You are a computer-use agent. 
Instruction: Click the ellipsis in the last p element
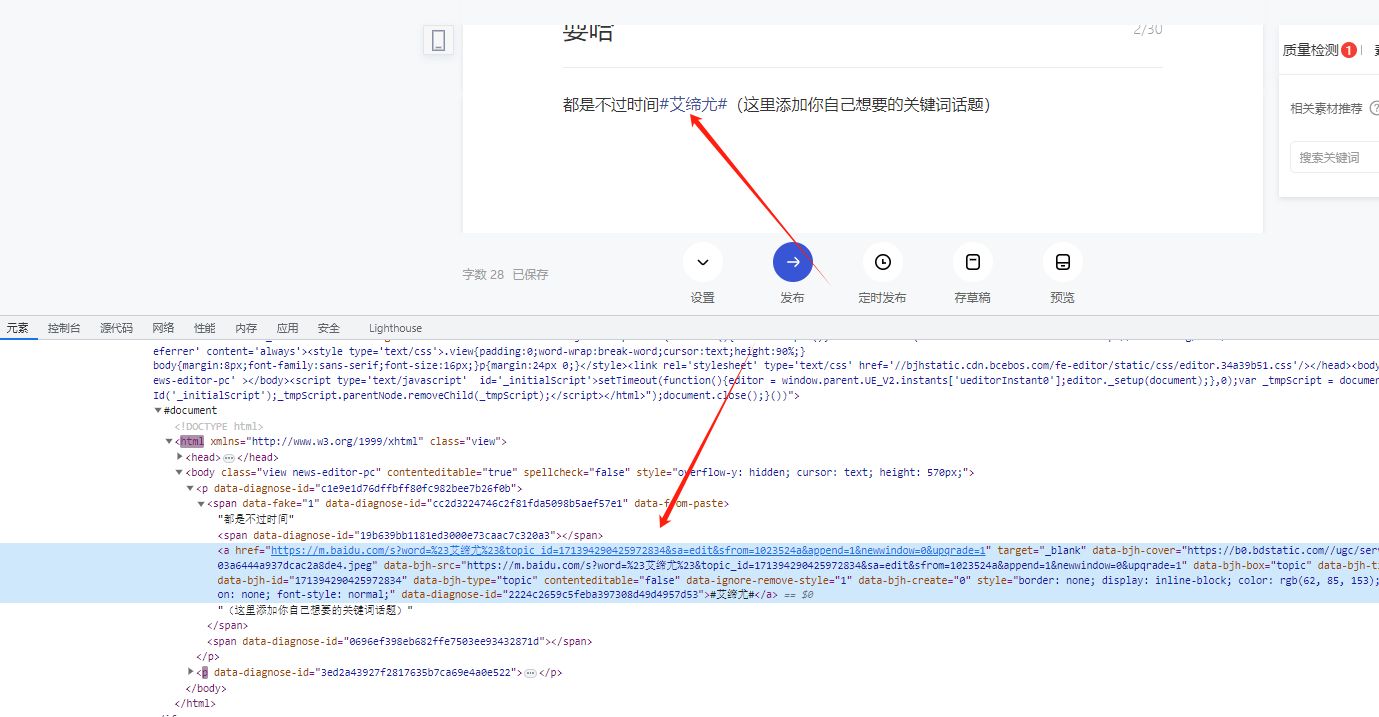click(x=530, y=673)
